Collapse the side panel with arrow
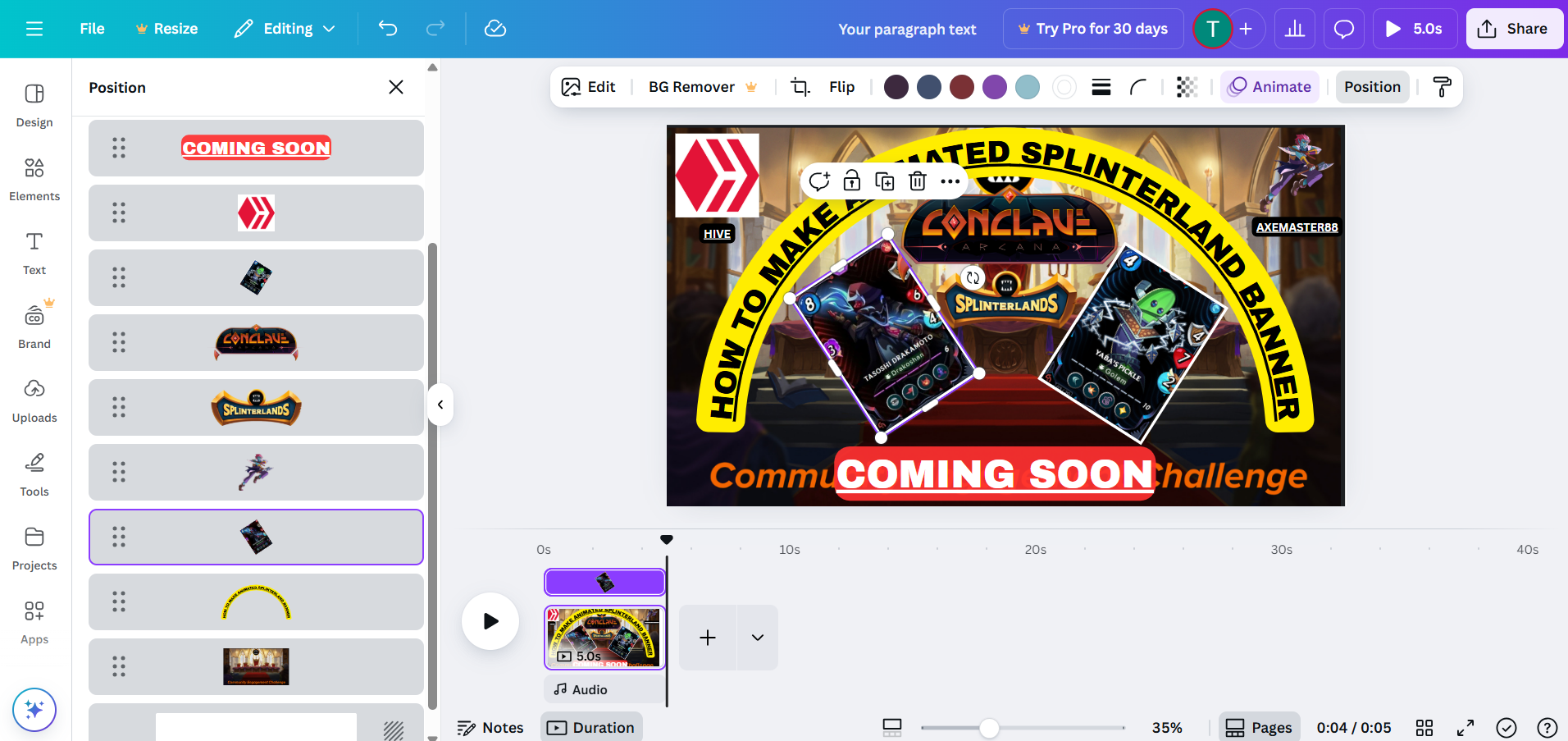This screenshot has width=1568, height=741. click(440, 405)
